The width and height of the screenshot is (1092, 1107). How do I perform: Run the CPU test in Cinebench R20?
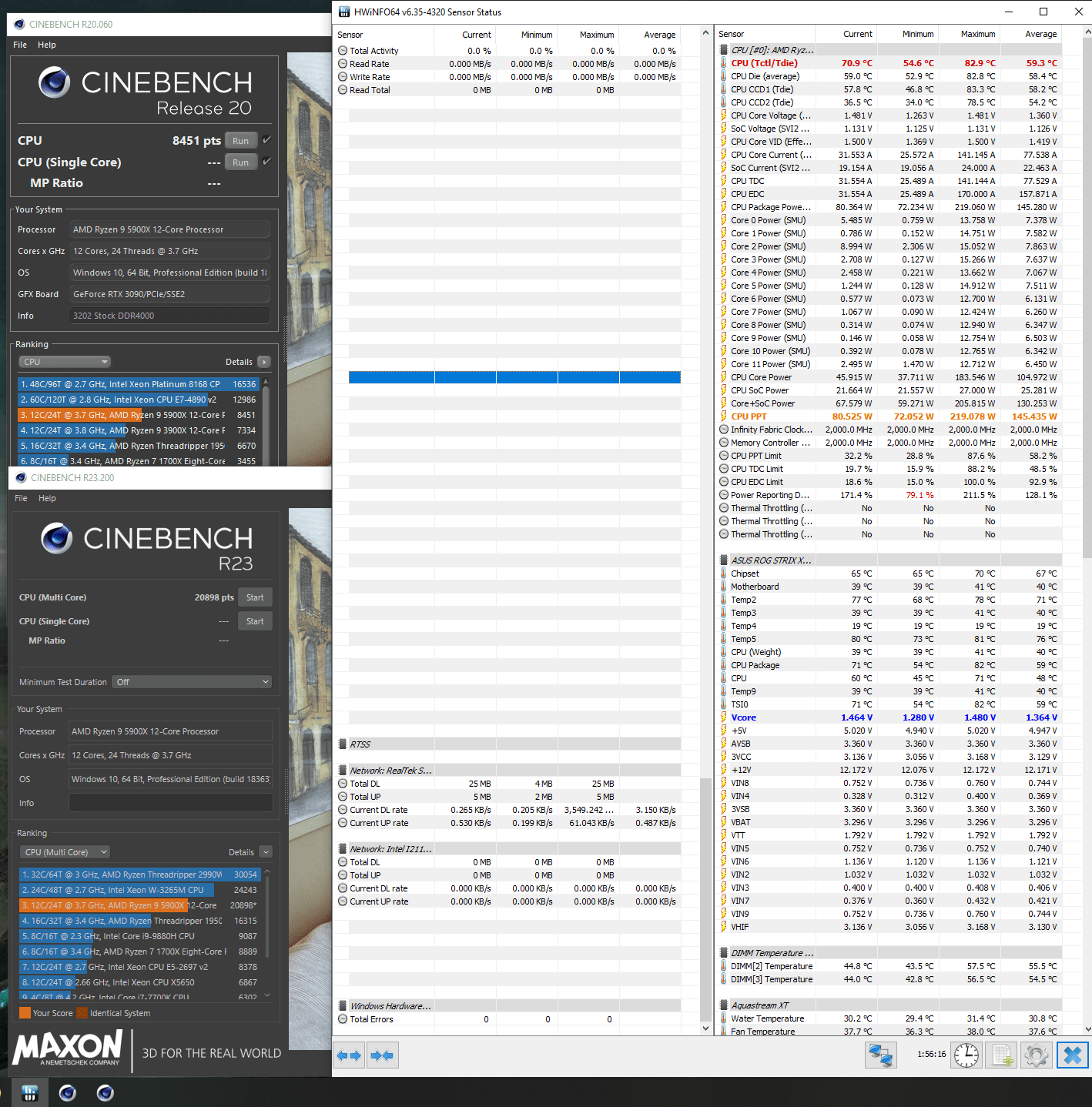click(241, 141)
